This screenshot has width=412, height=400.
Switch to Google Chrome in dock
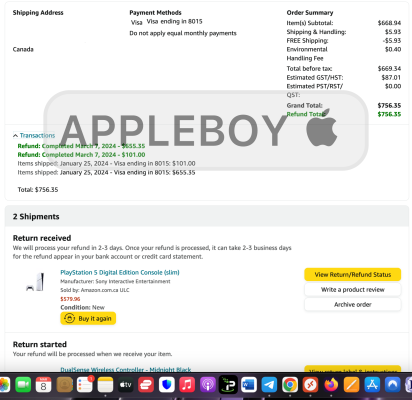290,385
